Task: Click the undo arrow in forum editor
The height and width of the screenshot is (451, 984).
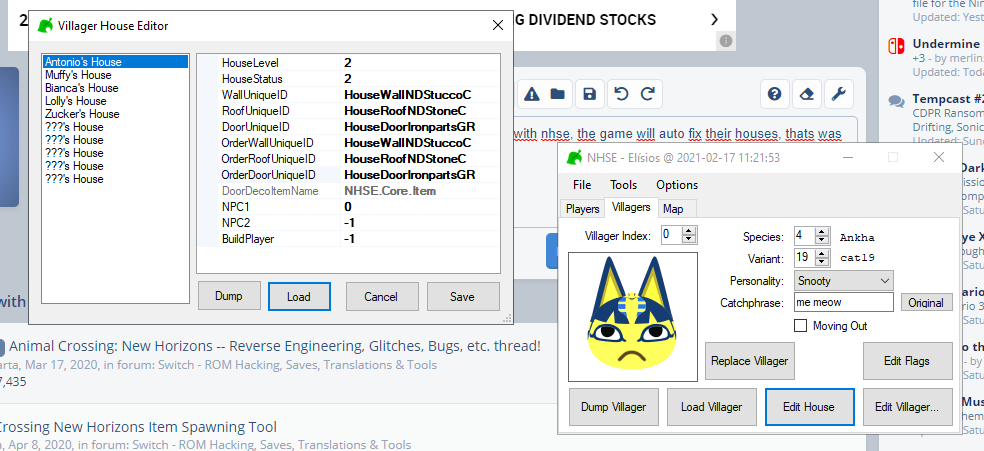Action: click(x=621, y=94)
